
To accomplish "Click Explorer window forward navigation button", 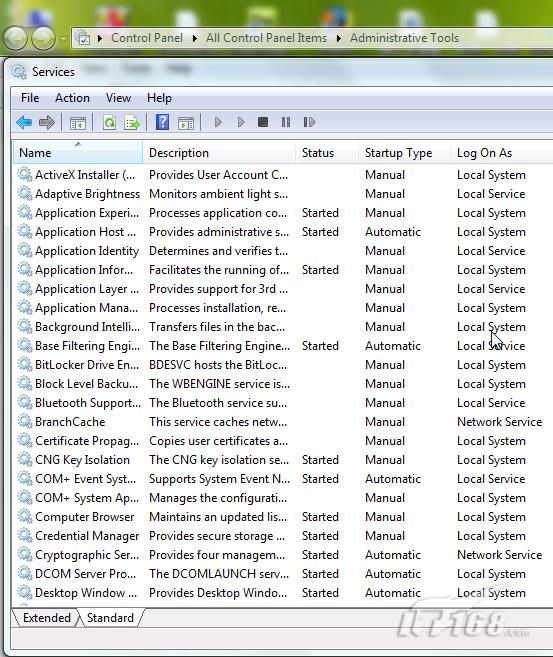I will click(x=44, y=39).
